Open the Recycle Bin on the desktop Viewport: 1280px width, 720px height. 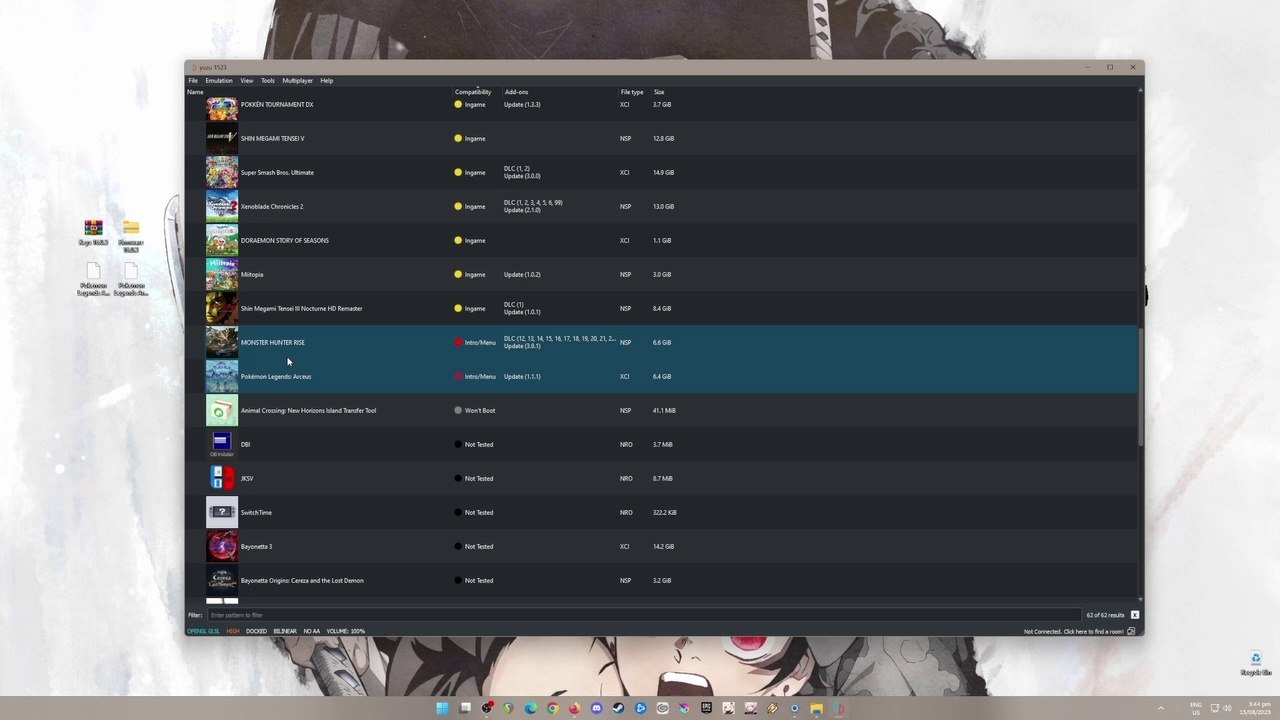[x=1256, y=658]
